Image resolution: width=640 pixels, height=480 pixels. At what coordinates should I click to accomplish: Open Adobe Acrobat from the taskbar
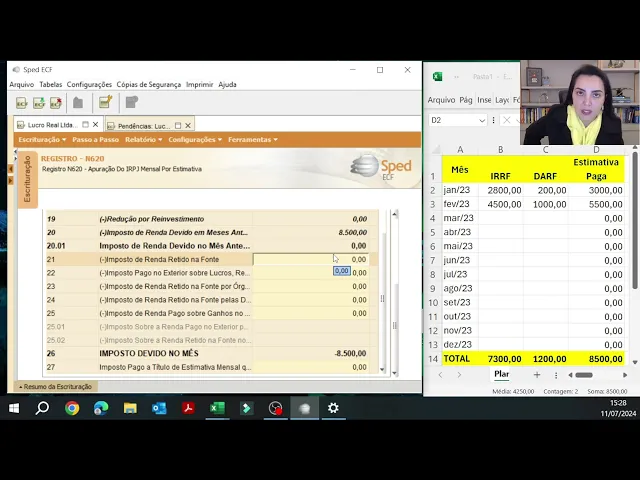pos(188,408)
